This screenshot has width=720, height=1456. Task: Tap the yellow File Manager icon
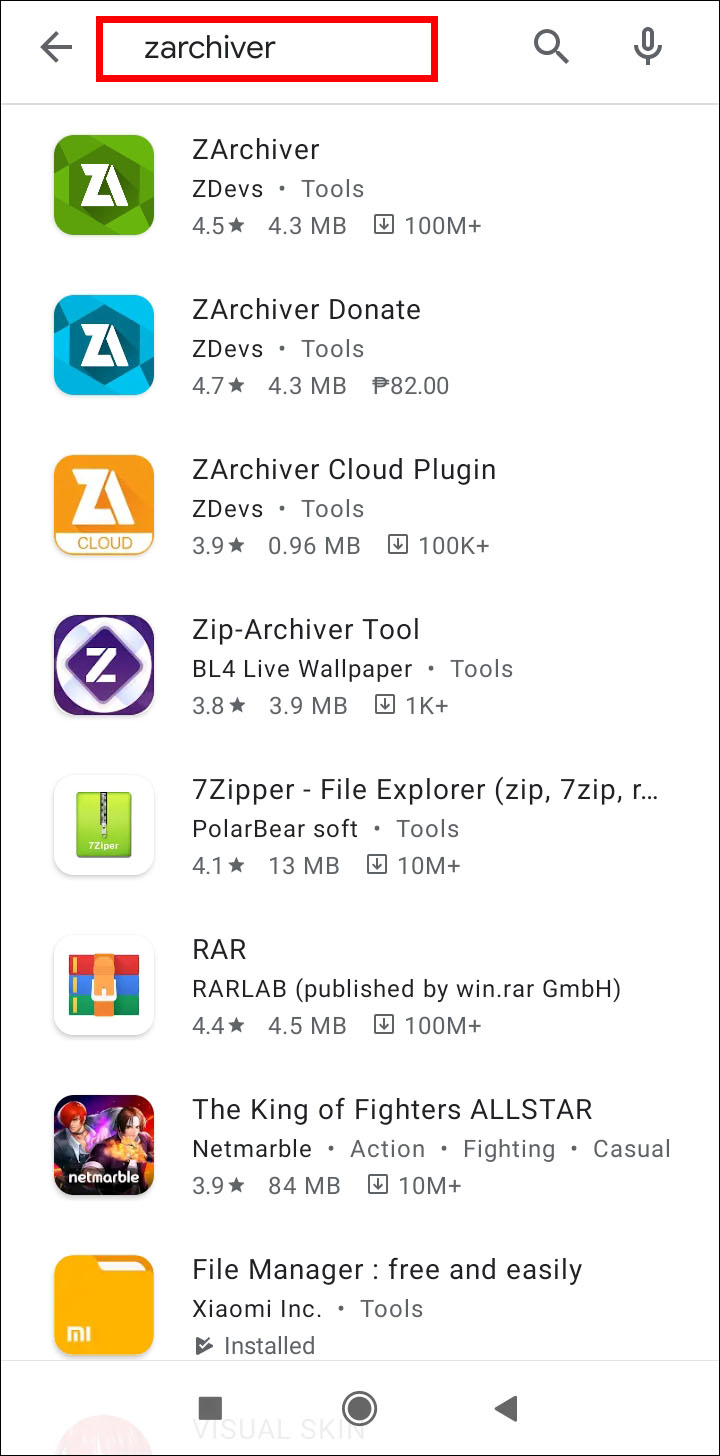[x=104, y=1305]
